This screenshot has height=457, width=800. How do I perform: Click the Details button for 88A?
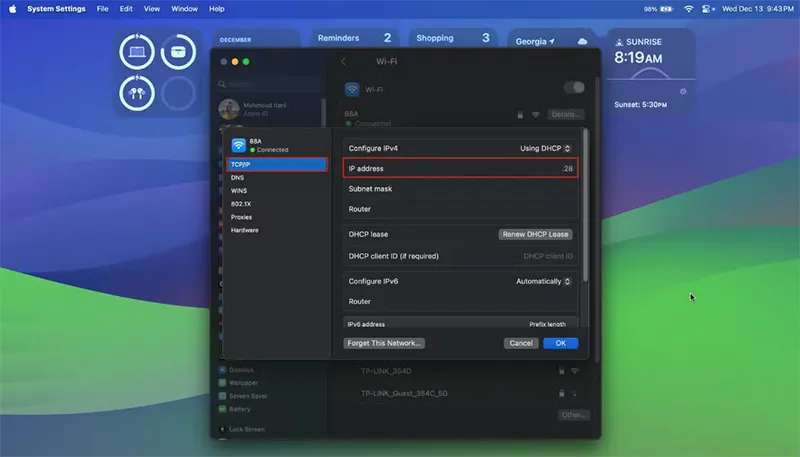[566, 114]
